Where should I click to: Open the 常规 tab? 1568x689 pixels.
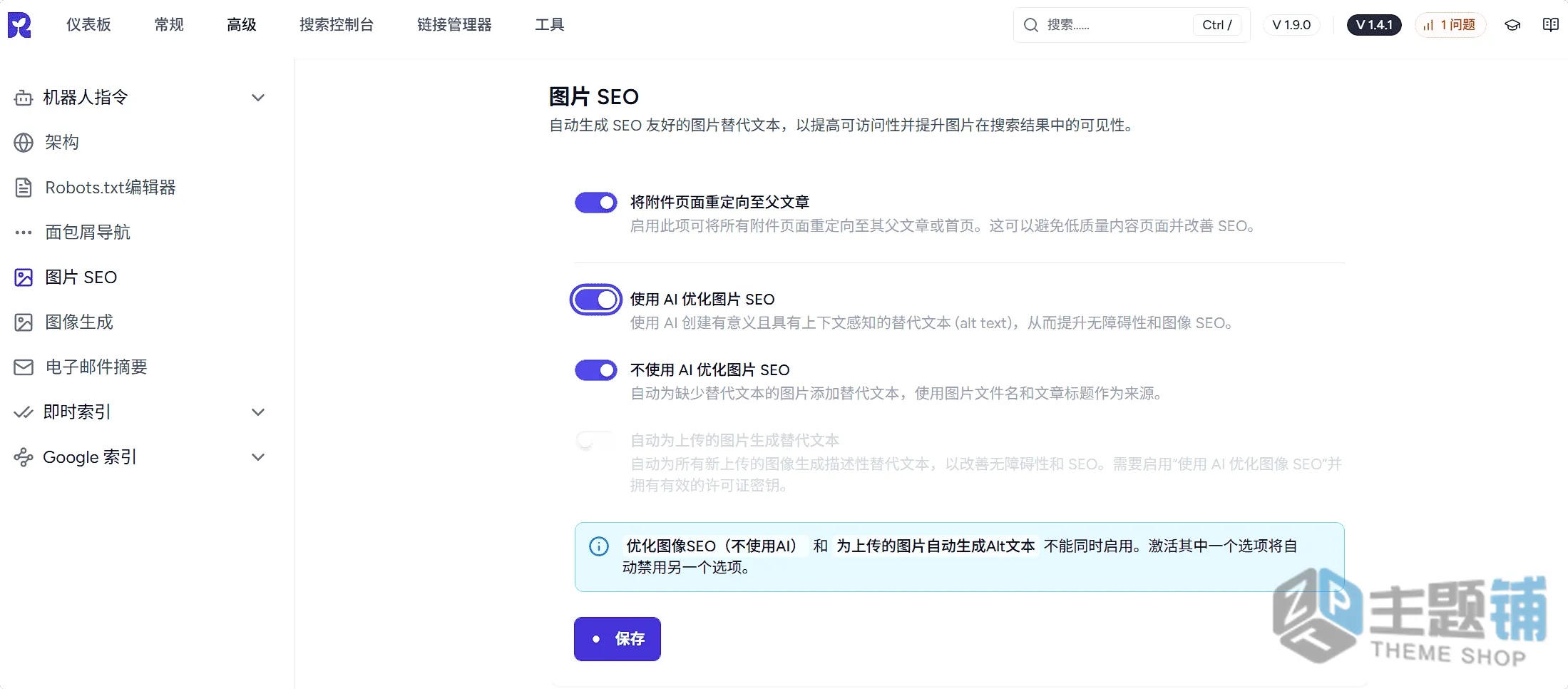click(169, 25)
